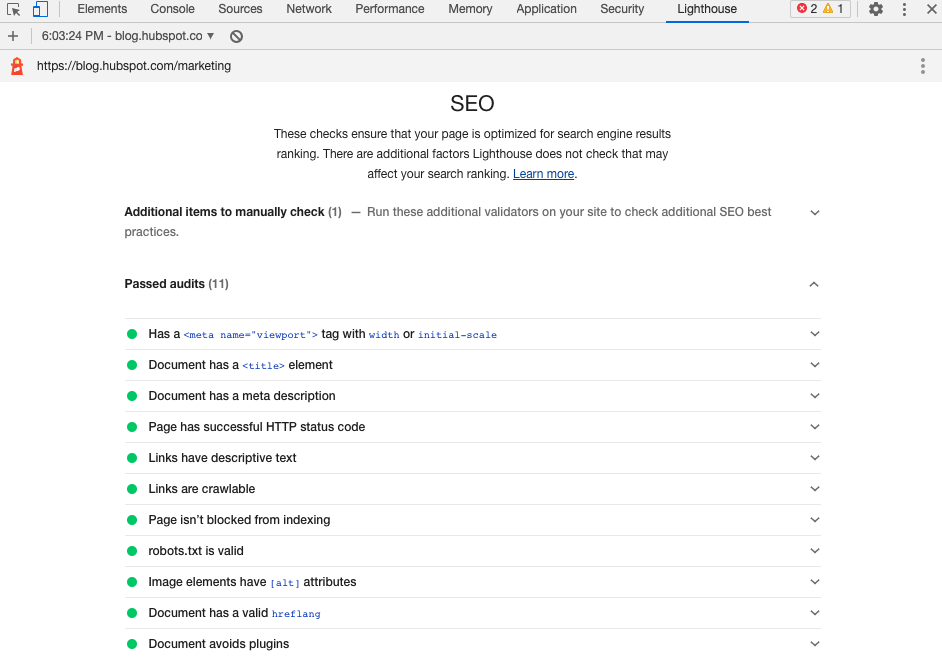Open DevTools settings gear

pyautogui.click(x=876, y=9)
